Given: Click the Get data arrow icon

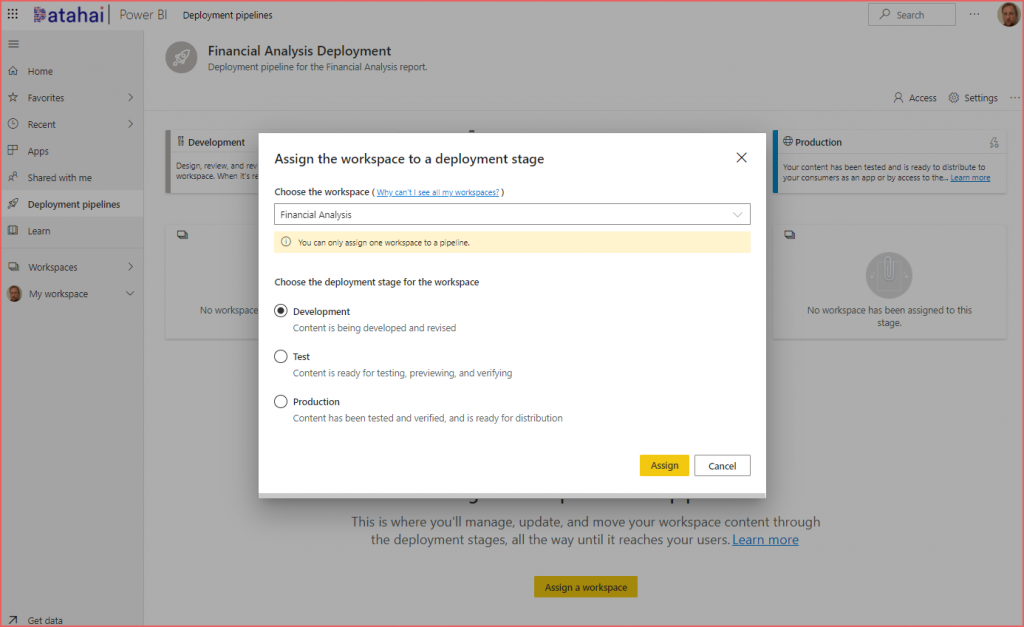Looking at the screenshot, I should coord(13,620).
